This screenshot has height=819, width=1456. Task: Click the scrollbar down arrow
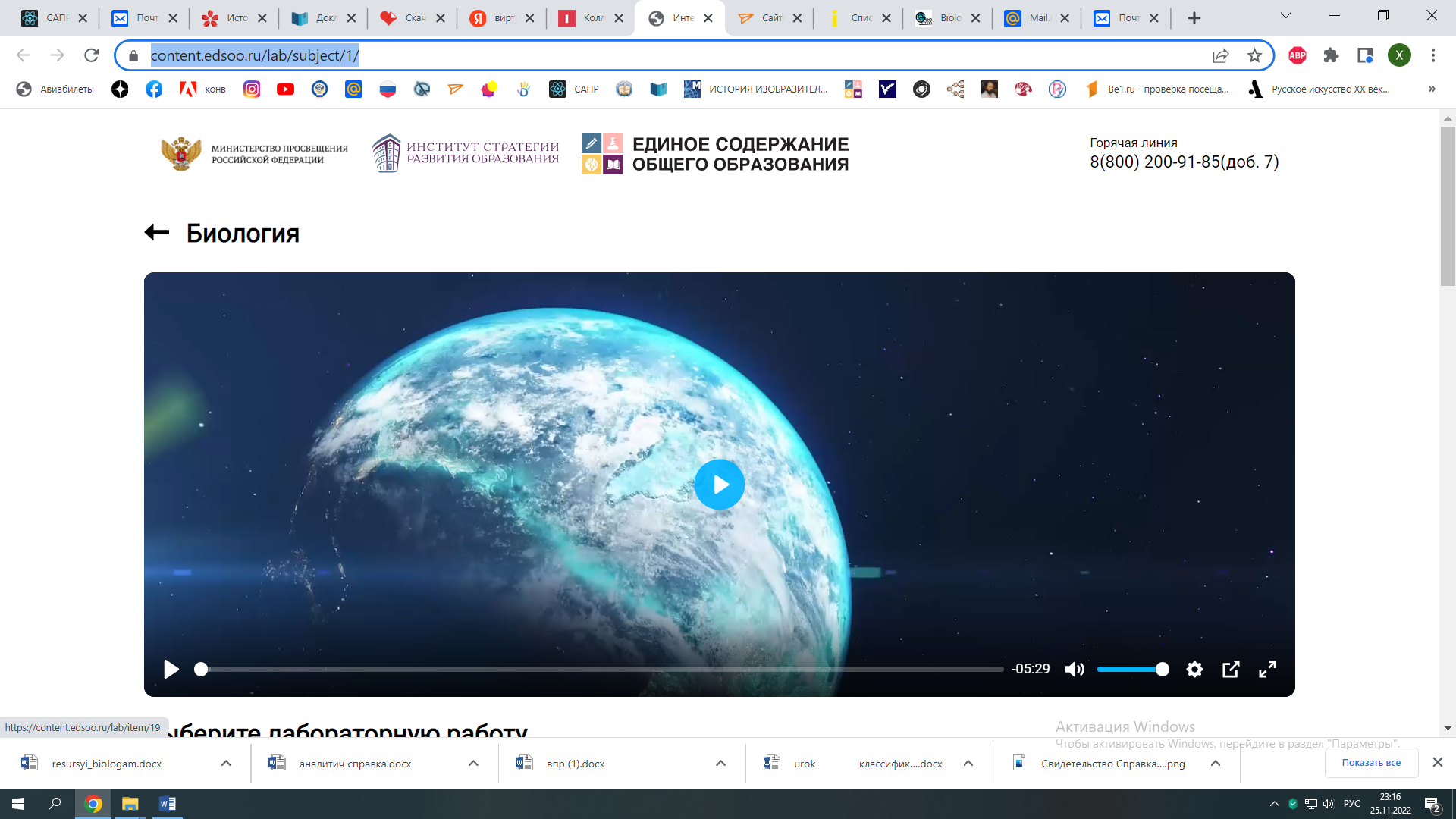(1448, 727)
